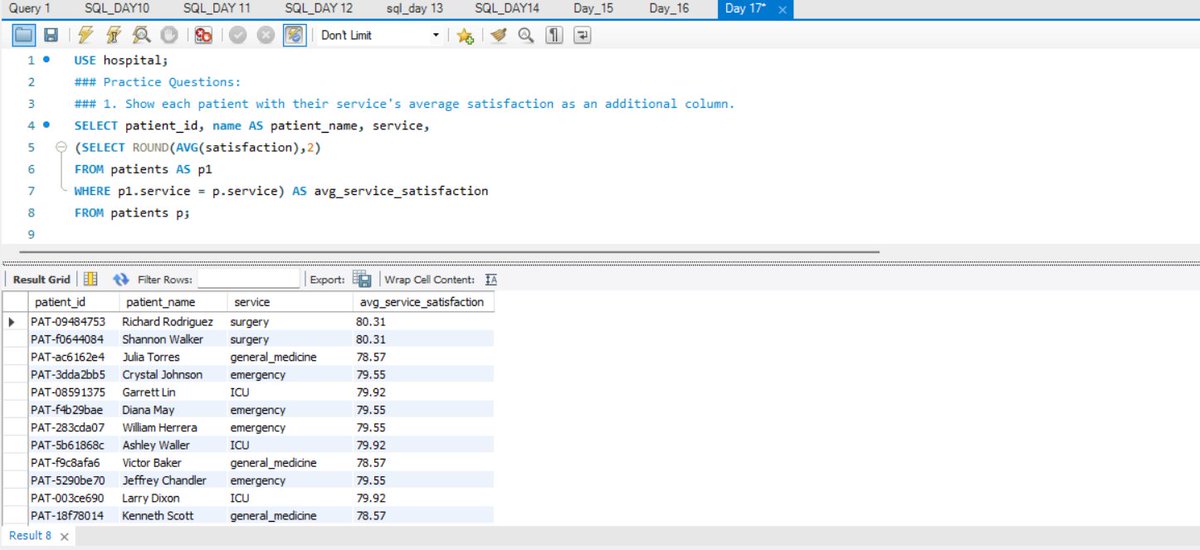
Task: Execute the query with lightning bolt icon
Action: pos(84,35)
